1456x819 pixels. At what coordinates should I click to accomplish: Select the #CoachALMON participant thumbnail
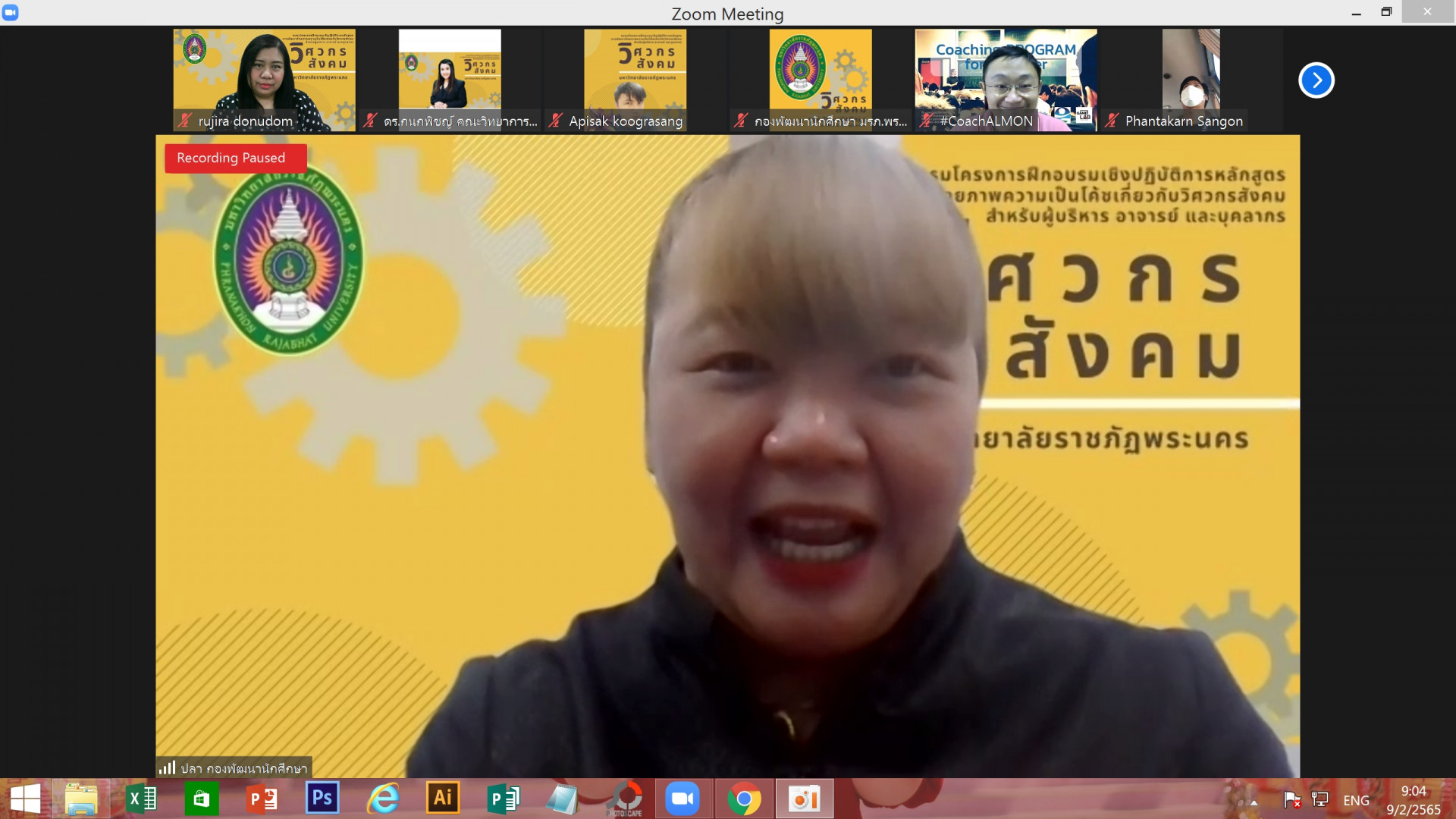pos(1006,80)
